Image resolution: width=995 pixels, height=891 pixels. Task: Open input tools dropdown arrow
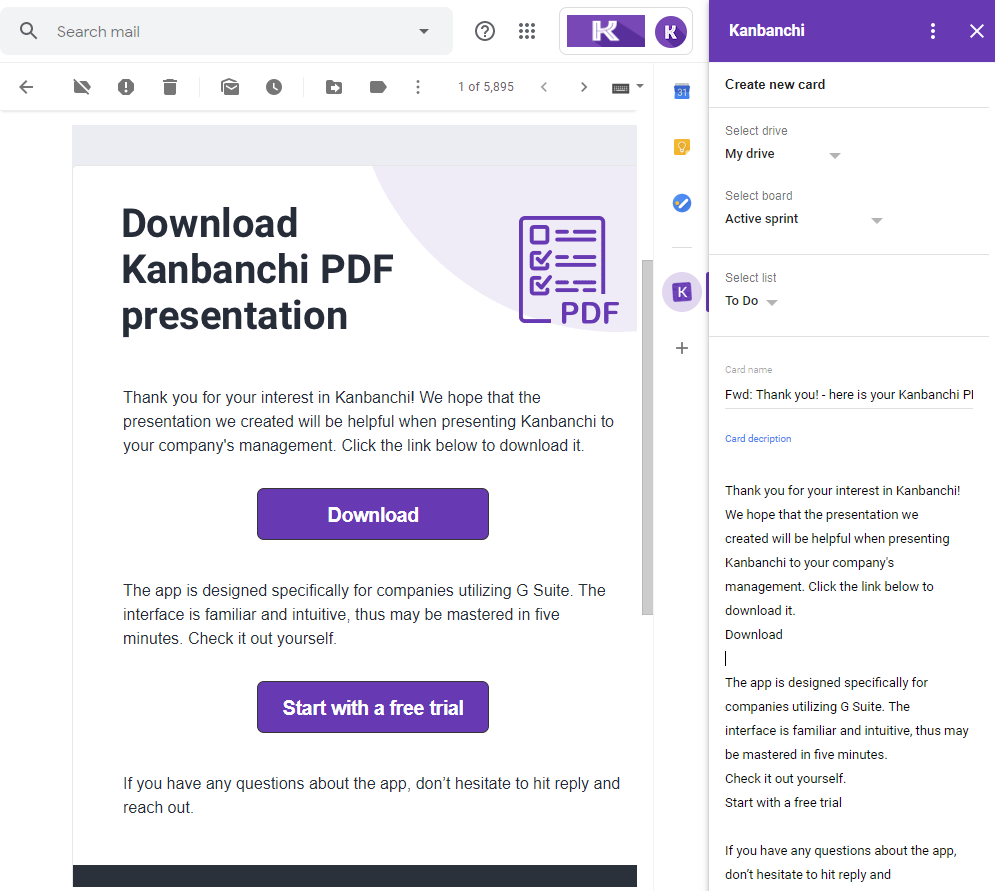[640, 86]
